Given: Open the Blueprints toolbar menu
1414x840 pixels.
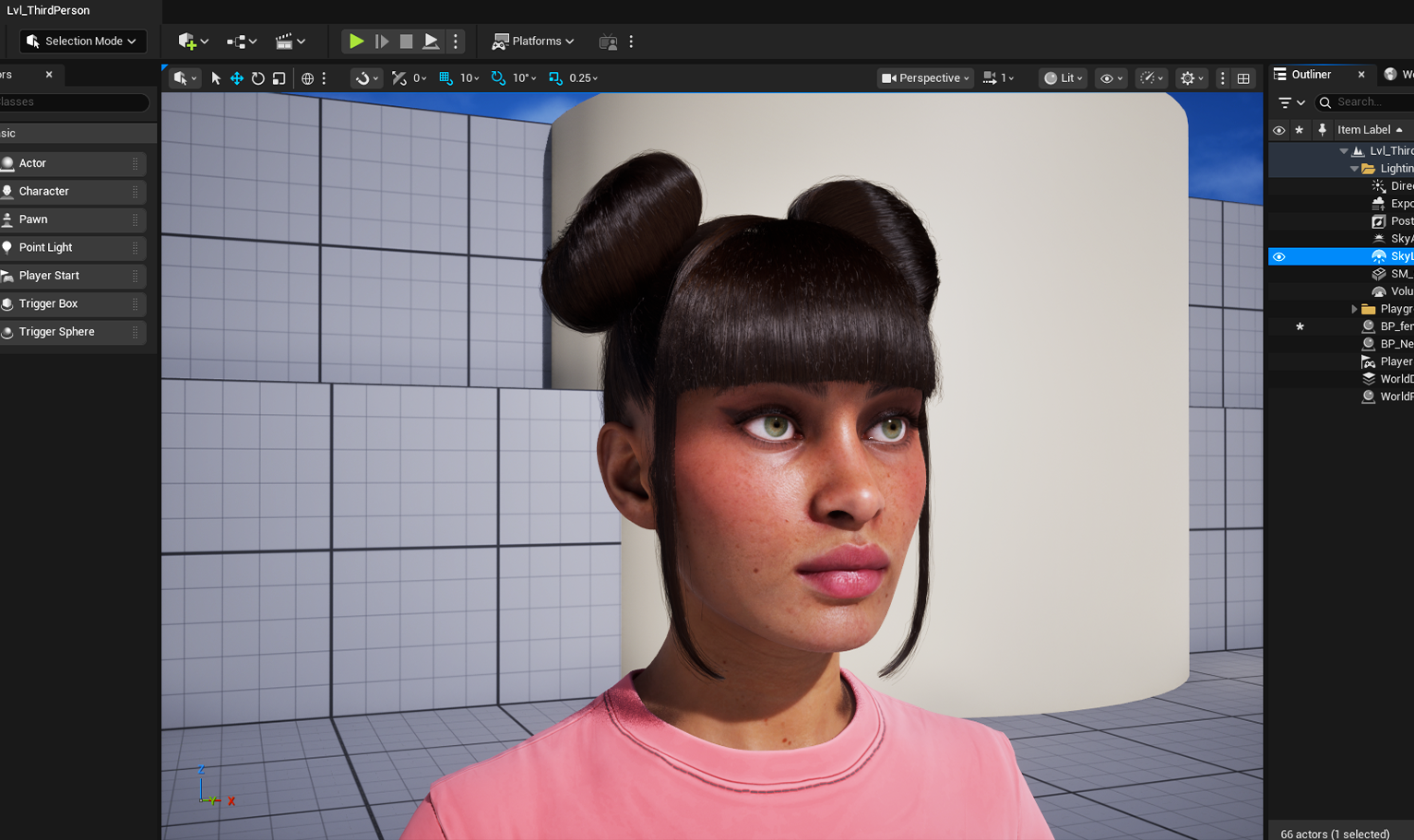Looking at the screenshot, I should pyautogui.click(x=242, y=41).
